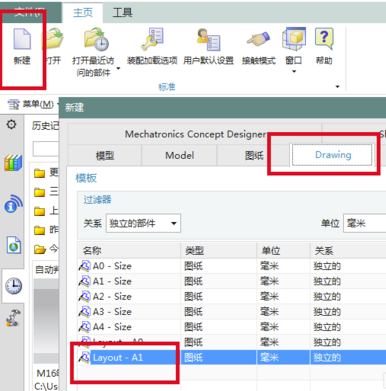Image resolution: width=386 pixels, height=391 pixels.
Task: Click the Layout - A1 drawing template icon
Action: [85, 358]
